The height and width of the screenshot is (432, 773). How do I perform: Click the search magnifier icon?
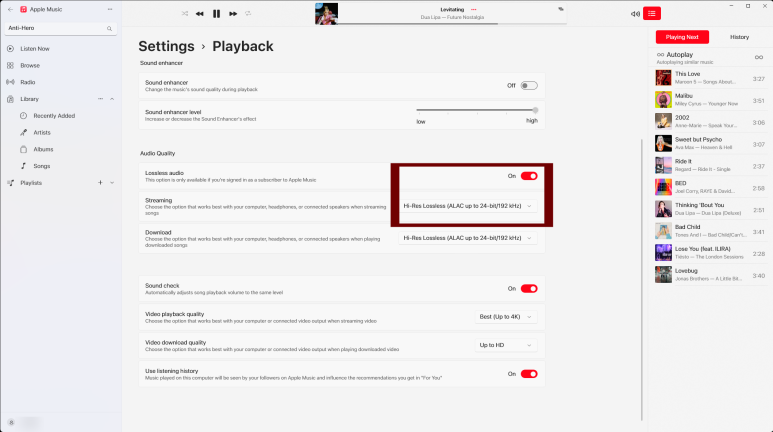point(109,29)
